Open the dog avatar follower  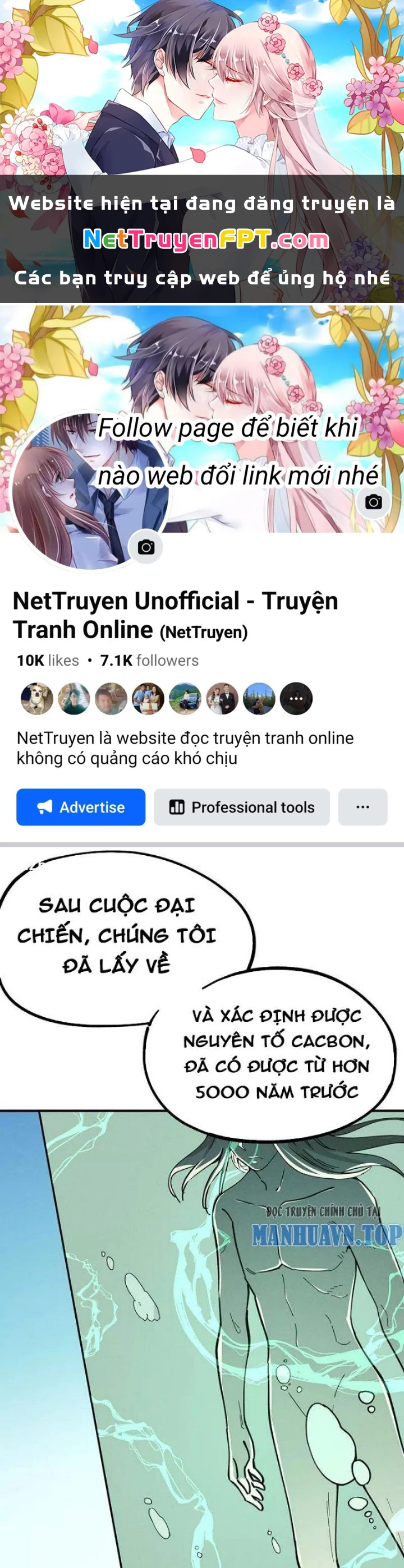pos(36,698)
